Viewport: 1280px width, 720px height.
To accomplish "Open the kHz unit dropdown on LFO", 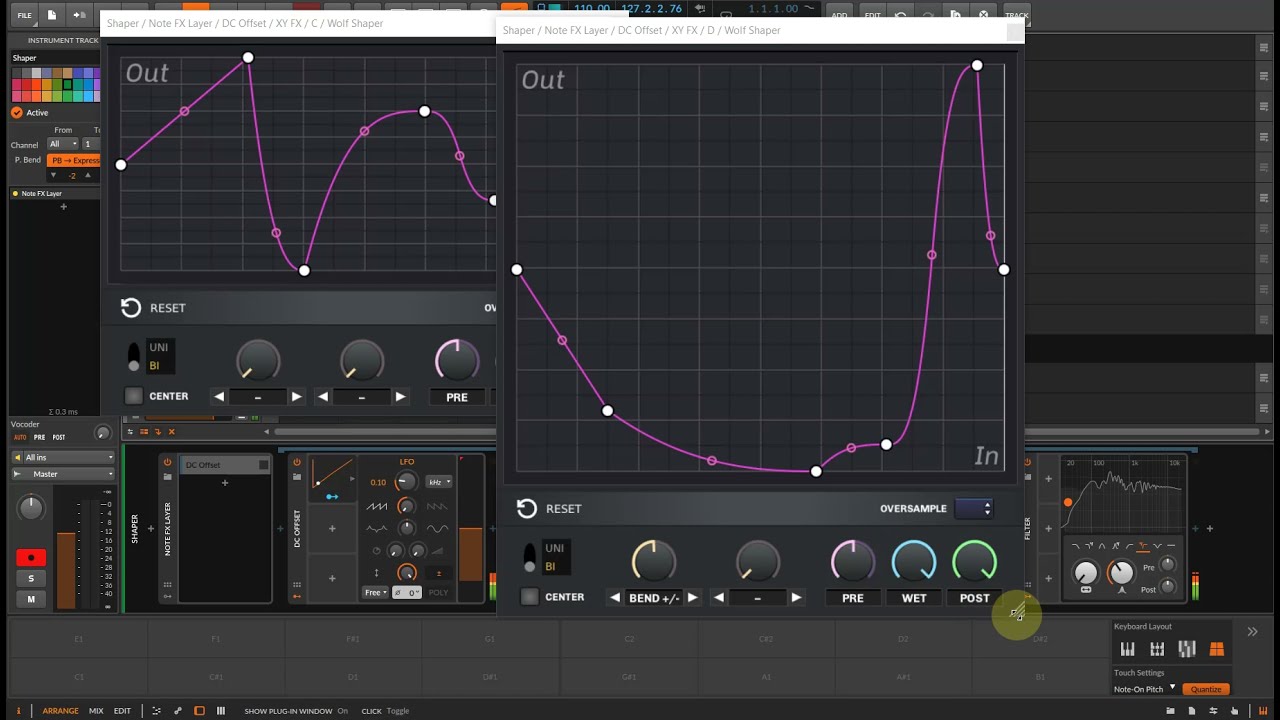I will 439,482.
